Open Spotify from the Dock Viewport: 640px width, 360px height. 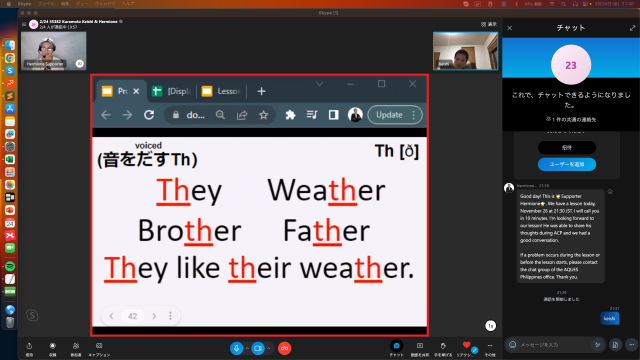10,267
